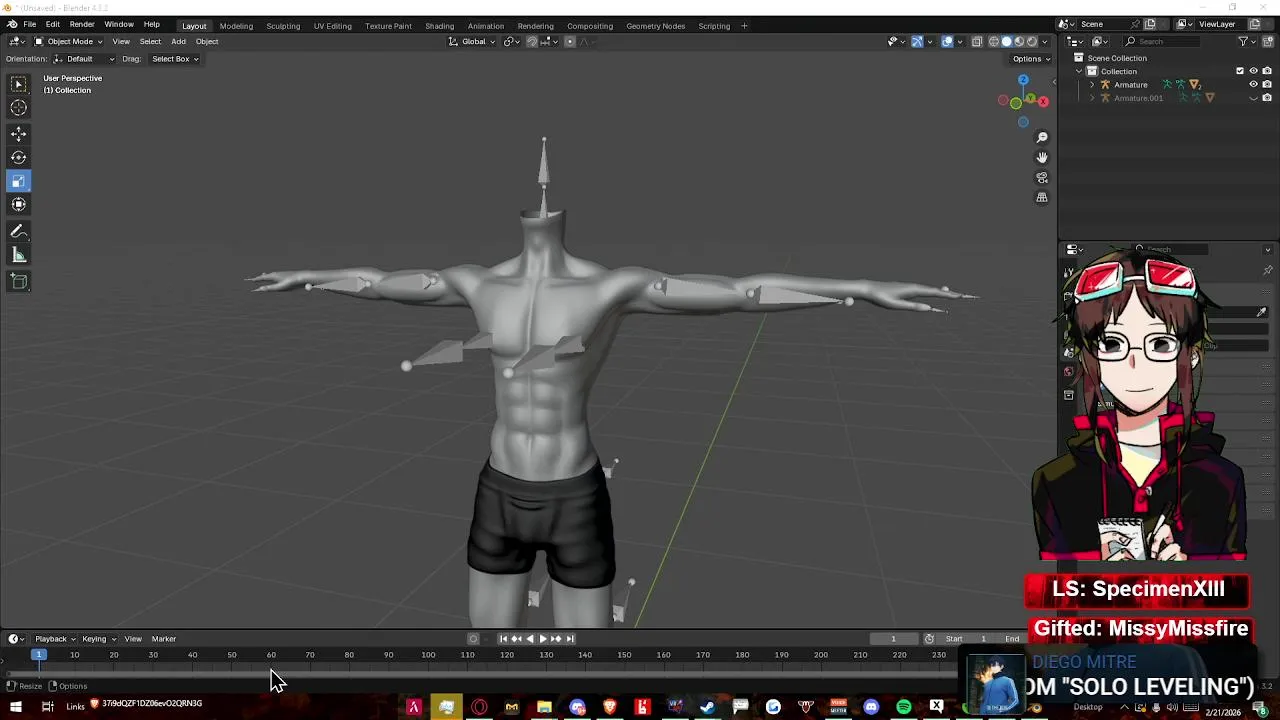Image resolution: width=1280 pixels, height=720 pixels.
Task: Open the timeline Playback dropdown
Action: 55,639
